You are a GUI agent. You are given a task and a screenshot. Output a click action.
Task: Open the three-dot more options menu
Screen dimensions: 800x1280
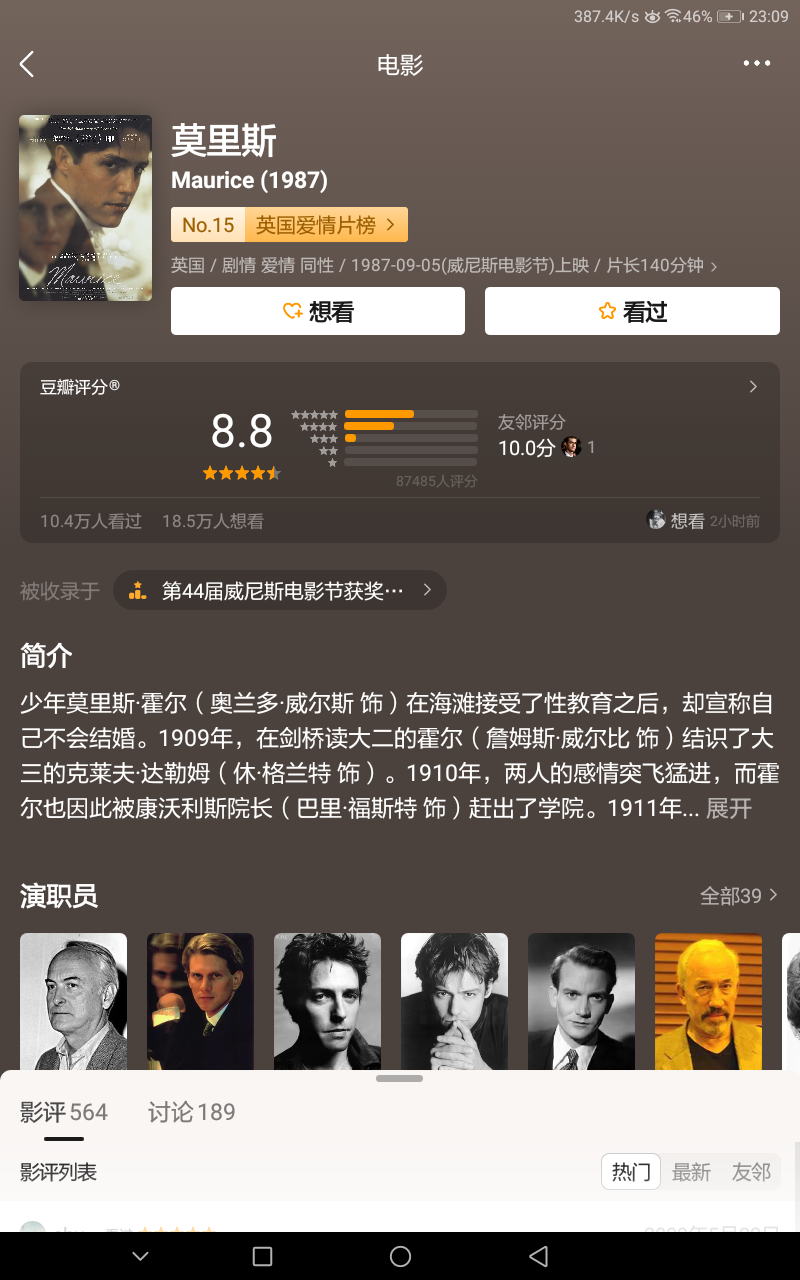point(757,64)
